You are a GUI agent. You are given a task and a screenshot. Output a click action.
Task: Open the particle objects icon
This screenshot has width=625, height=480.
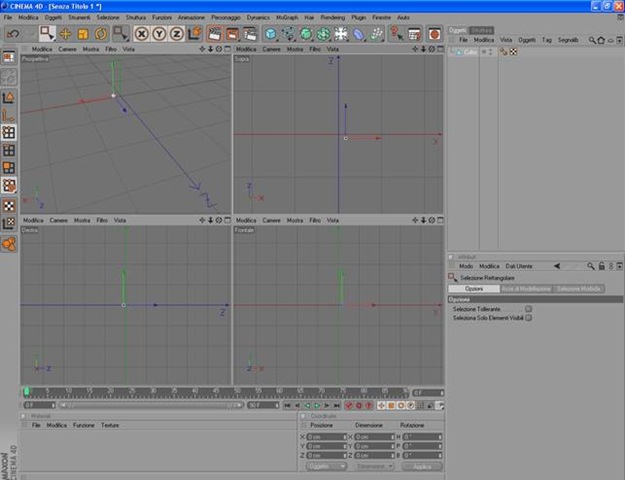(x=376, y=34)
